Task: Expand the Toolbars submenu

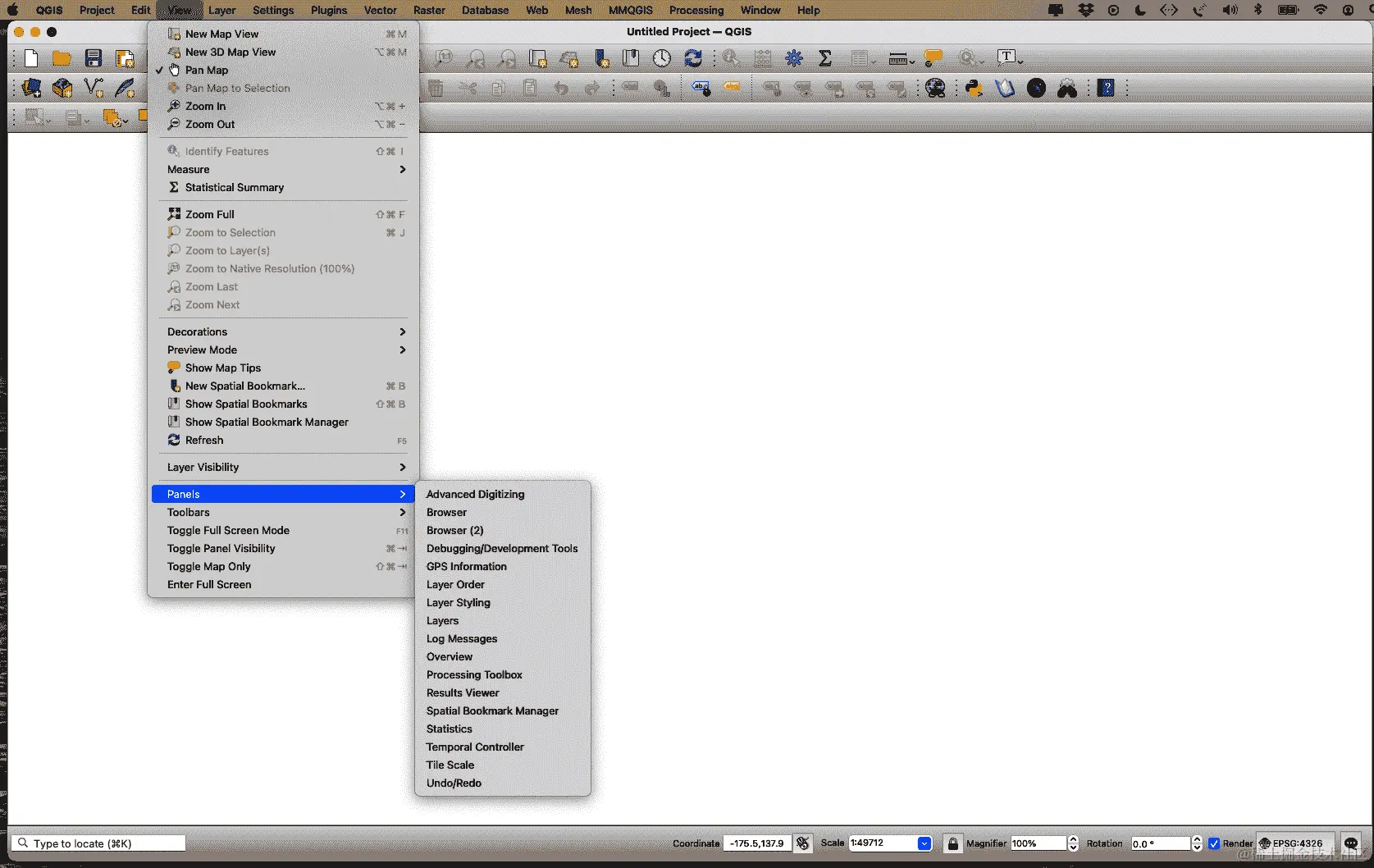Action: 283,512
